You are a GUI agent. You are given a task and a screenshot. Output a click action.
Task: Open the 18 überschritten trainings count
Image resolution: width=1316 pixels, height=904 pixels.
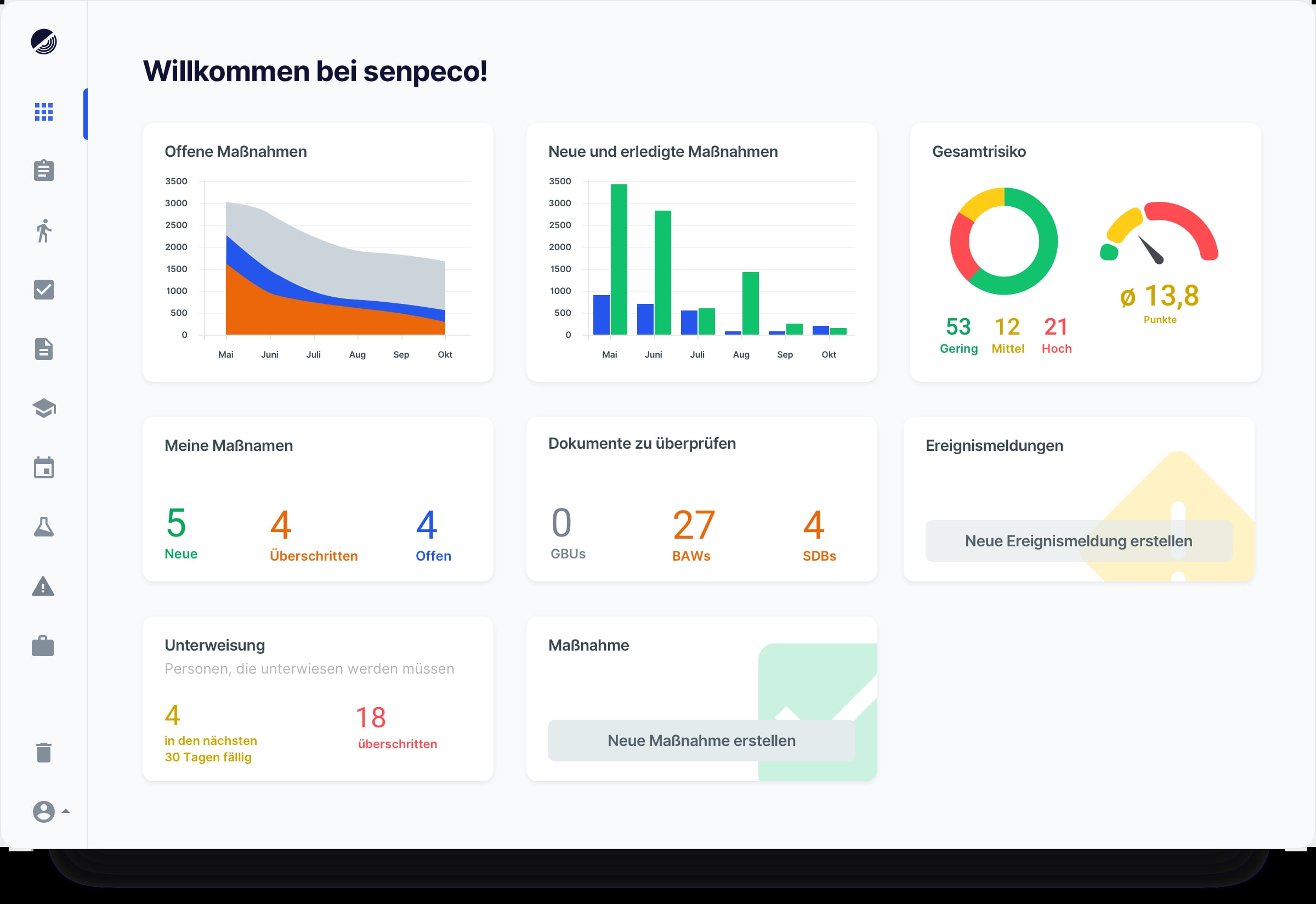(x=397, y=727)
